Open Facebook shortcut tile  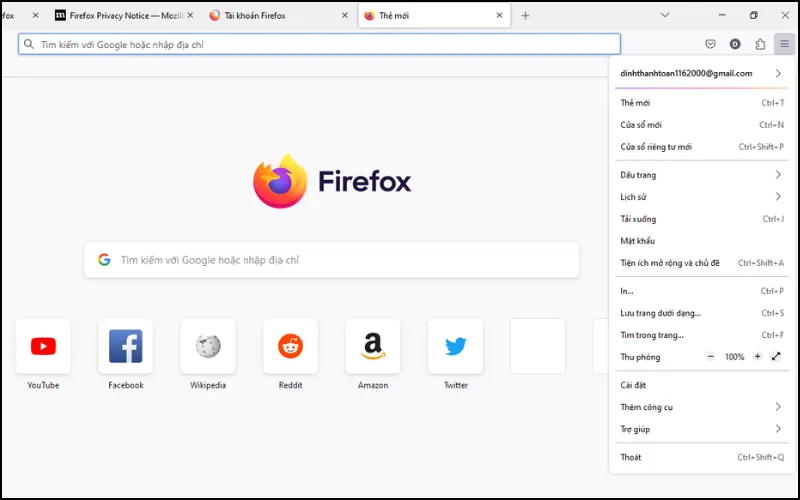click(x=126, y=346)
